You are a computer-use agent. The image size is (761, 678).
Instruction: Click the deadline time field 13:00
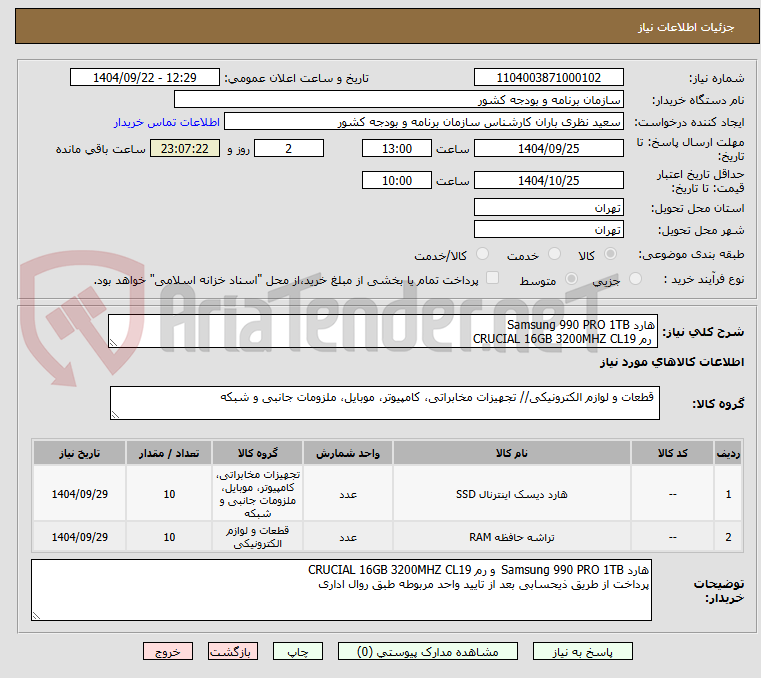tap(397, 148)
